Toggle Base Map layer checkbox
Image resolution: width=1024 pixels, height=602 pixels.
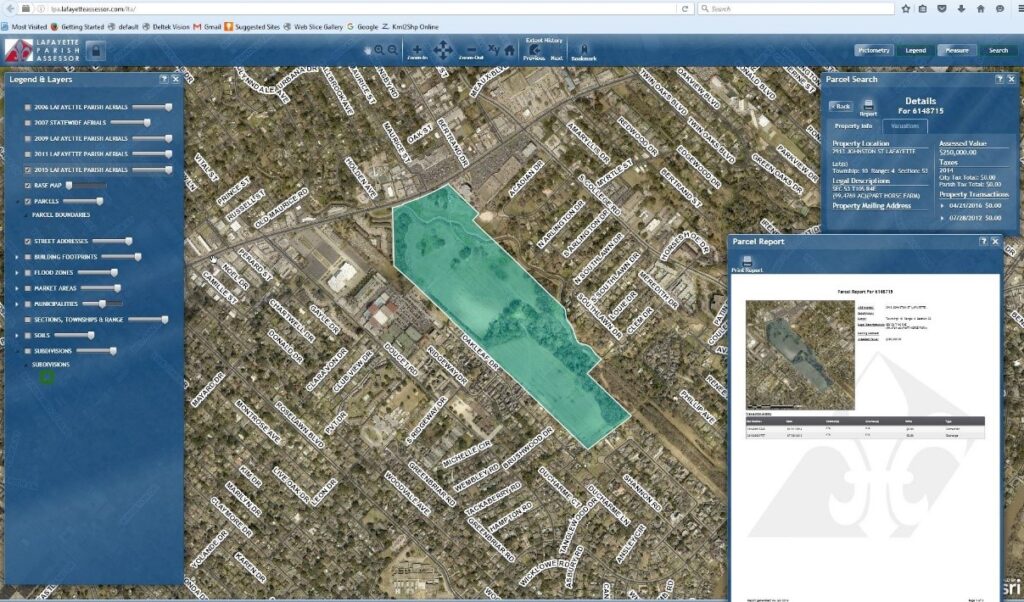click(27, 185)
